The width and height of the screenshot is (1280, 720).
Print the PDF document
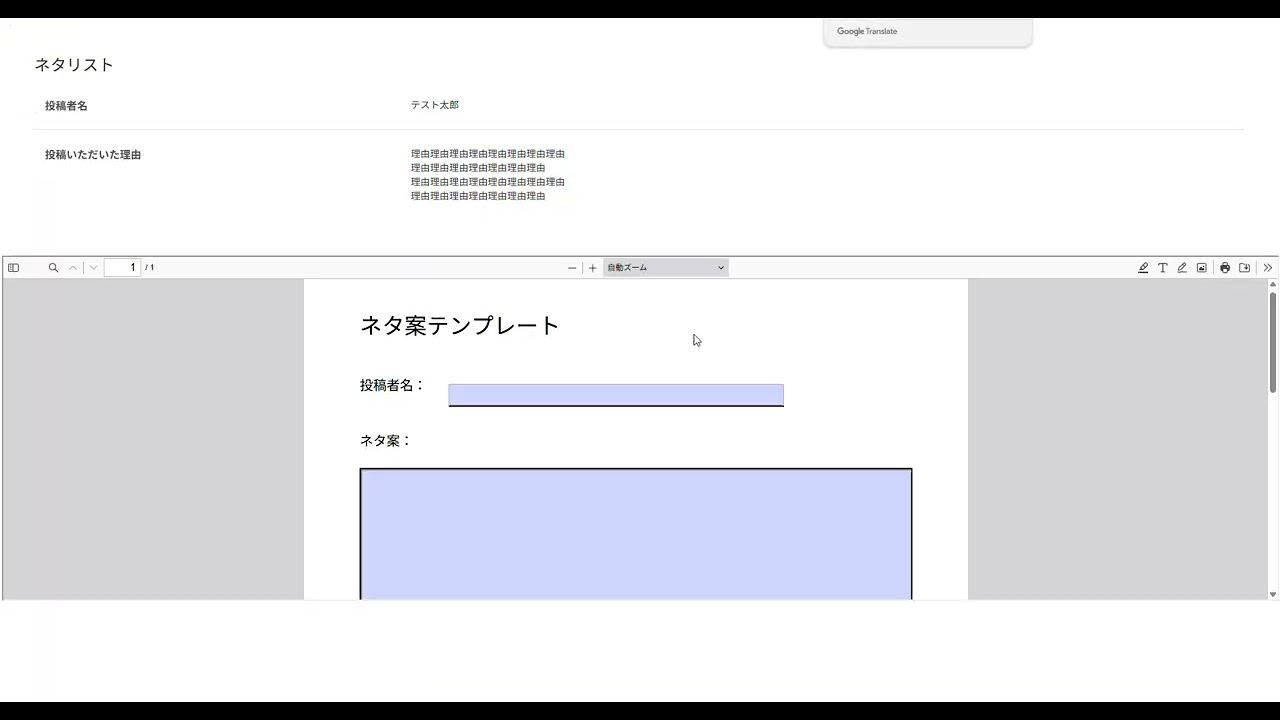tap(1225, 268)
